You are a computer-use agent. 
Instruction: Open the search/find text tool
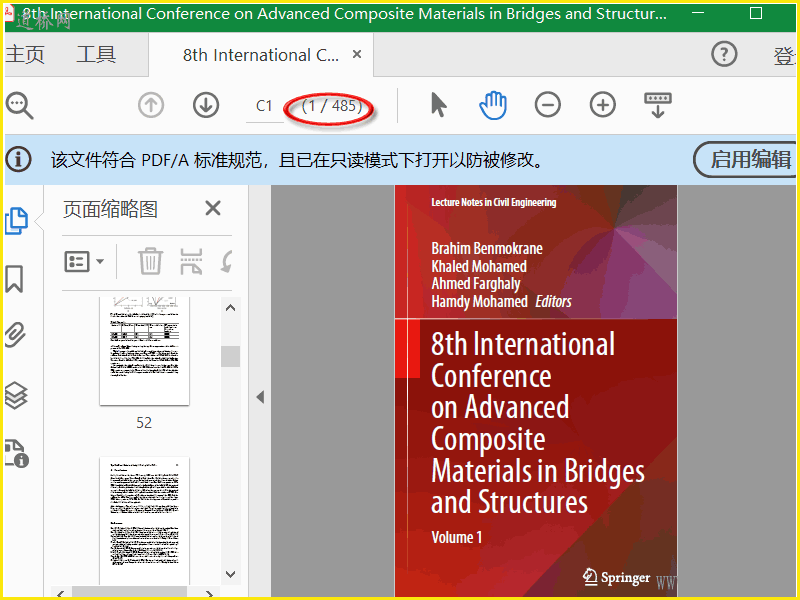click(x=19, y=106)
